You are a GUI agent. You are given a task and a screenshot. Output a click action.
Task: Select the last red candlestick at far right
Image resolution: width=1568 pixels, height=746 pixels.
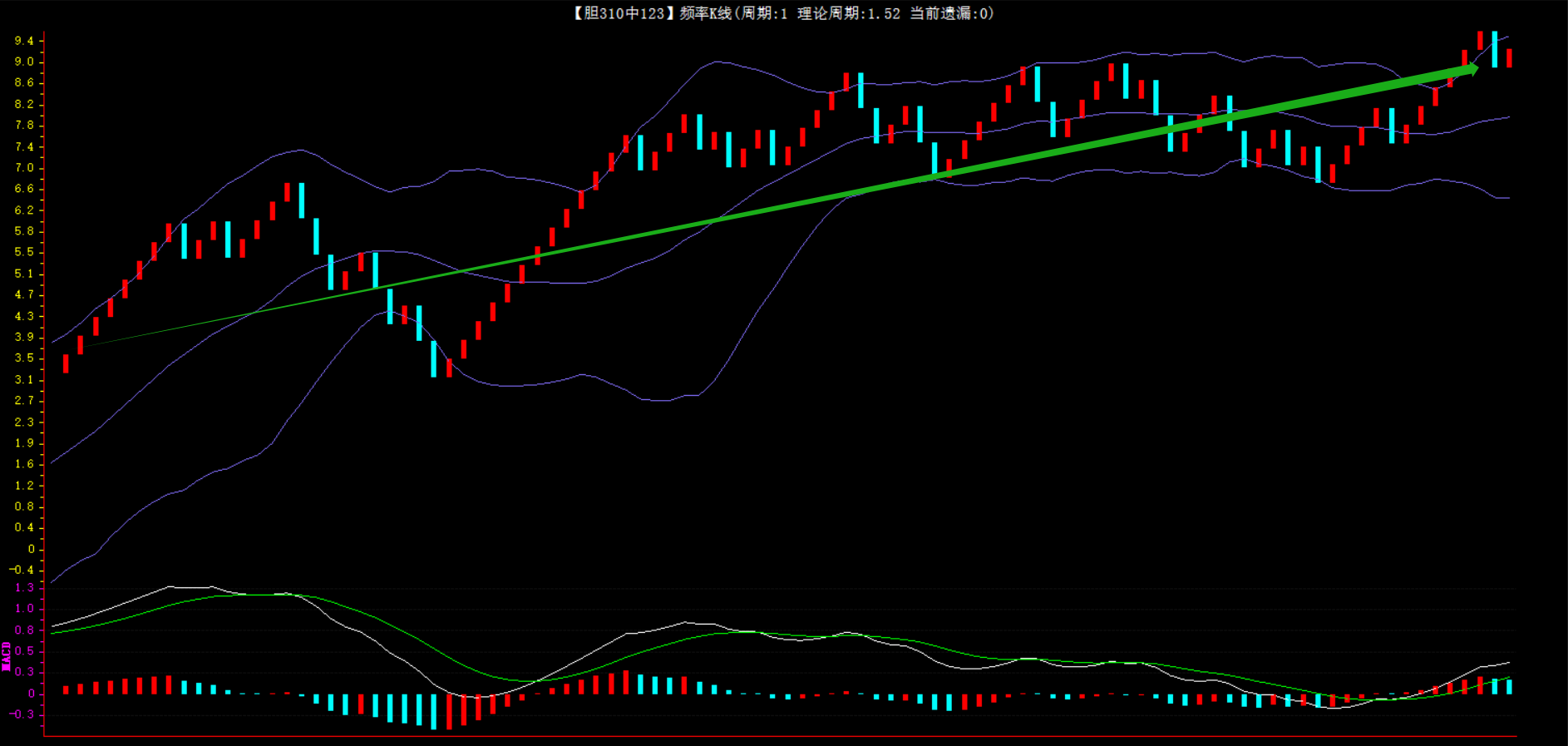[1509, 58]
